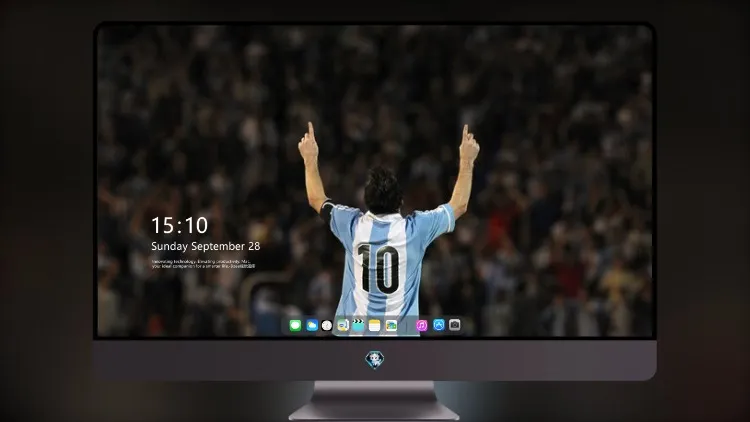Open the blue App Store icon
The height and width of the screenshot is (422, 750).
coord(439,325)
